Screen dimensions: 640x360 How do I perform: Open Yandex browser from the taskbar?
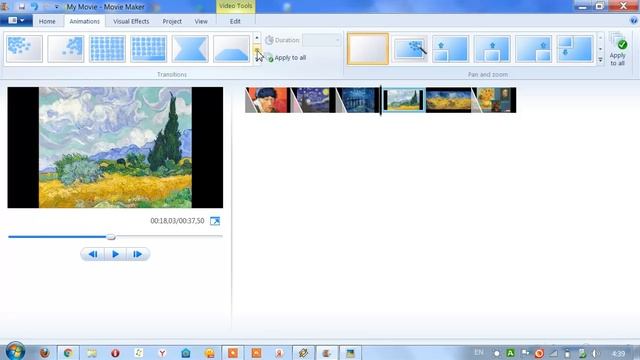click(x=162, y=353)
